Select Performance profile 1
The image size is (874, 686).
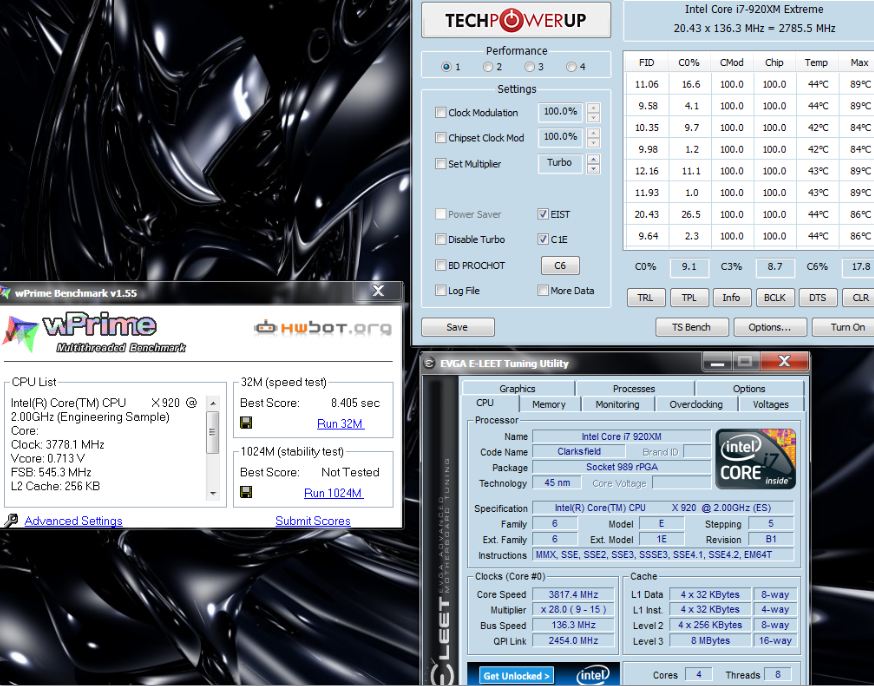pos(446,67)
